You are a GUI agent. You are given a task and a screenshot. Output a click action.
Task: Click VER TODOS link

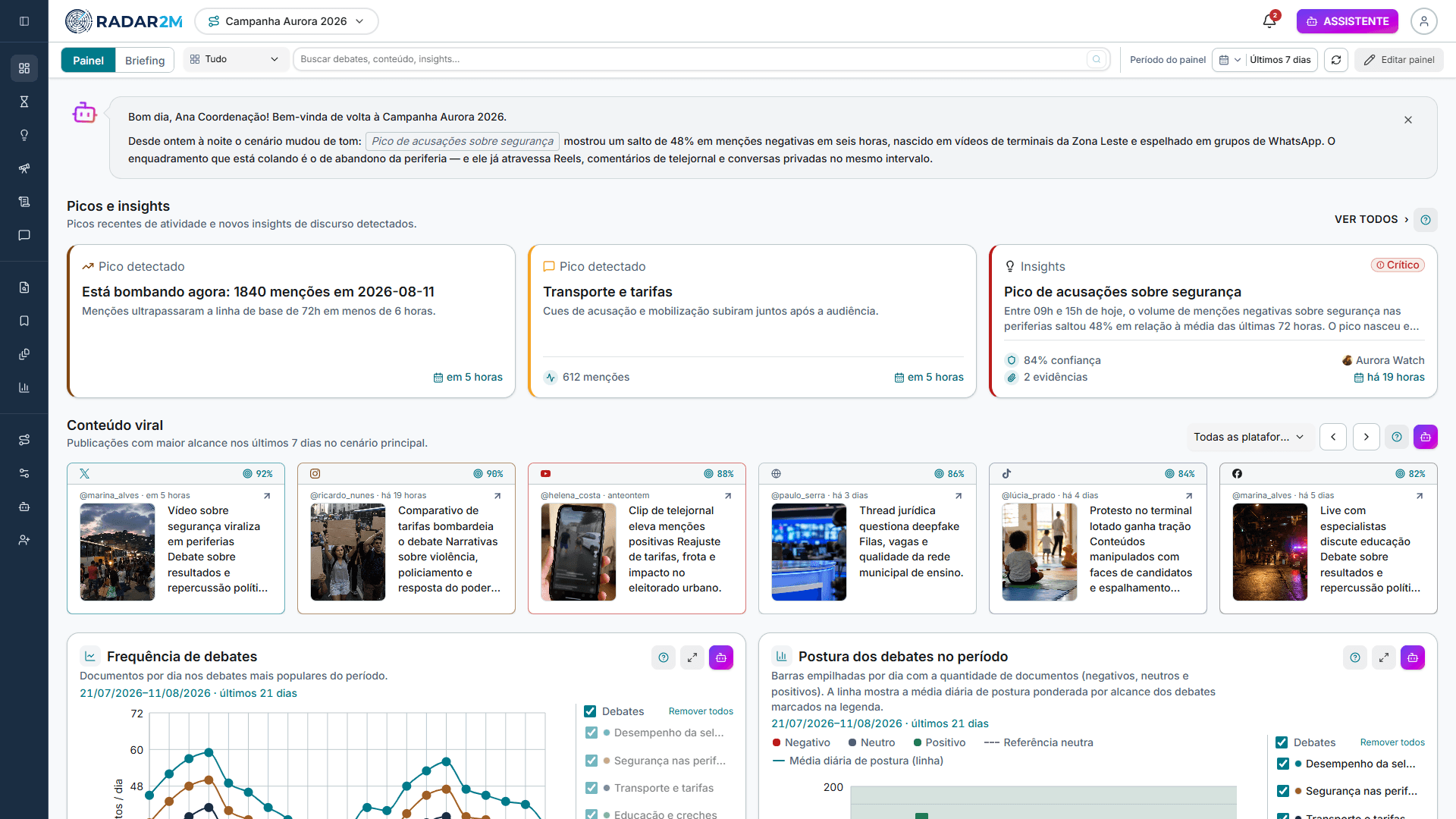[1371, 219]
